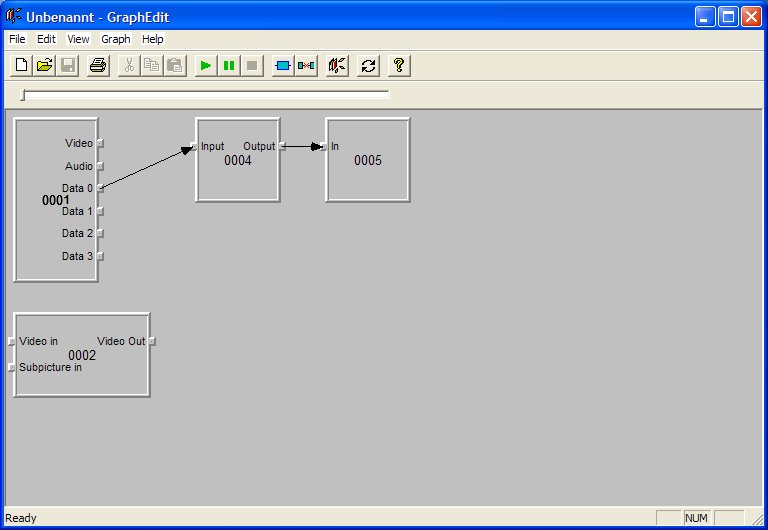Select the Output pin of filter 0004

point(282,146)
